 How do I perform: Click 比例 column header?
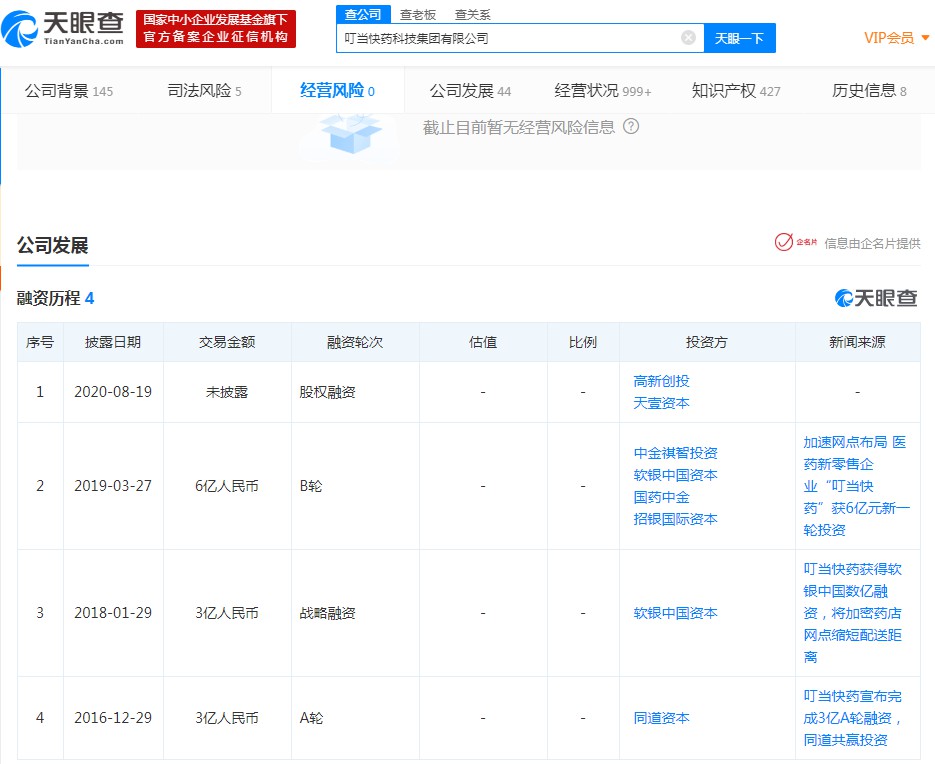(583, 342)
